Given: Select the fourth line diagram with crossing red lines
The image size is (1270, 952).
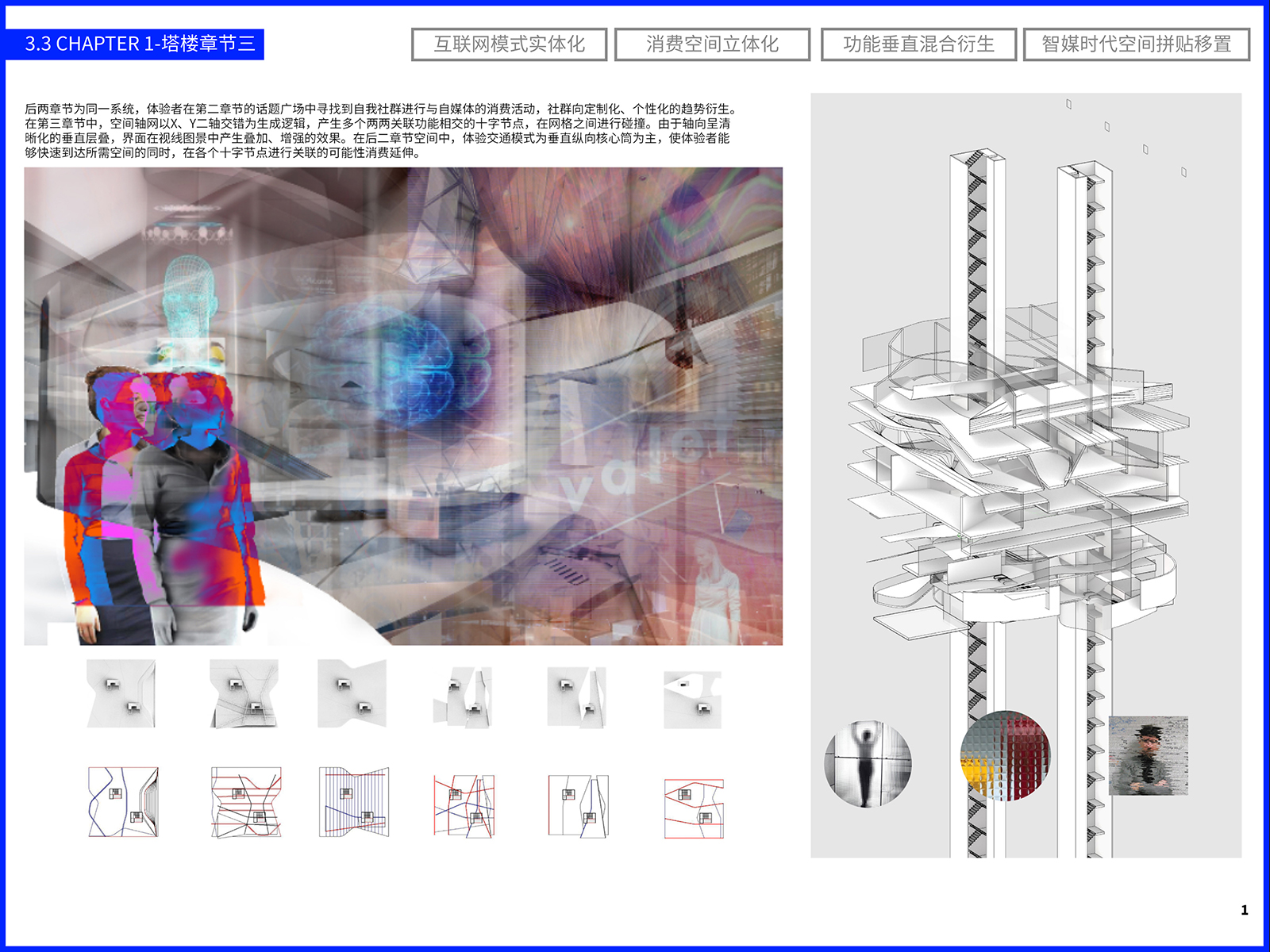Looking at the screenshot, I should [464, 806].
